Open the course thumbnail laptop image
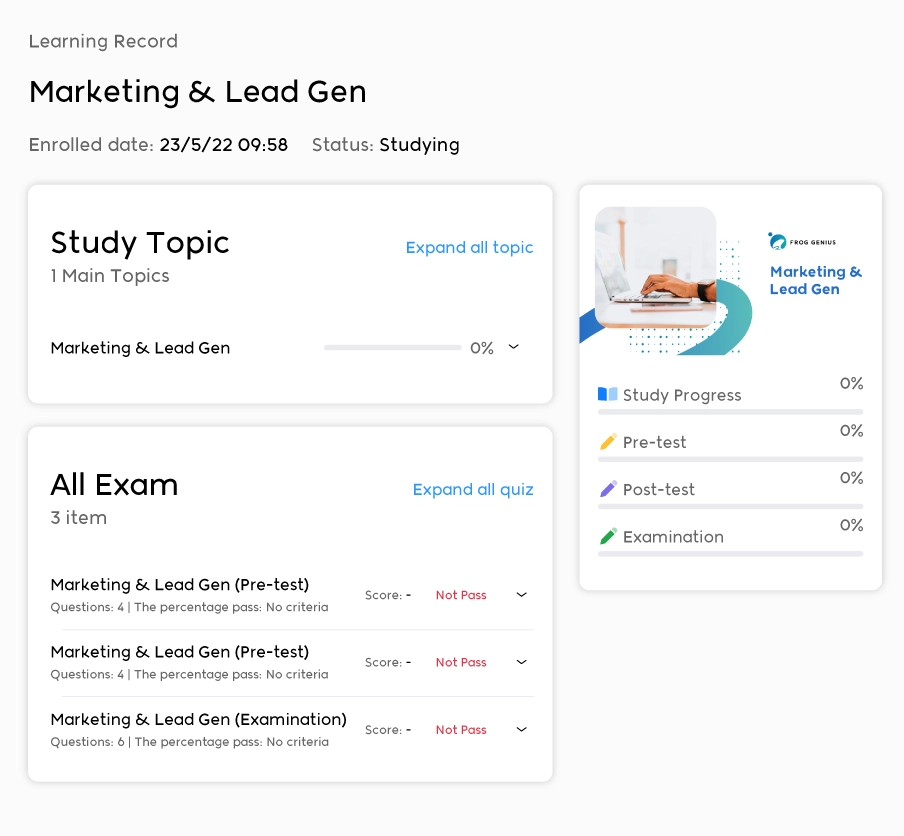 pyautogui.click(x=656, y=268)
